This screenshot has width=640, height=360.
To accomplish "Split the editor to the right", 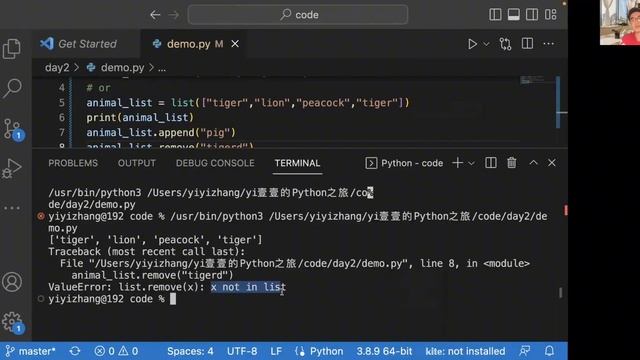I will tap(527, 44).
